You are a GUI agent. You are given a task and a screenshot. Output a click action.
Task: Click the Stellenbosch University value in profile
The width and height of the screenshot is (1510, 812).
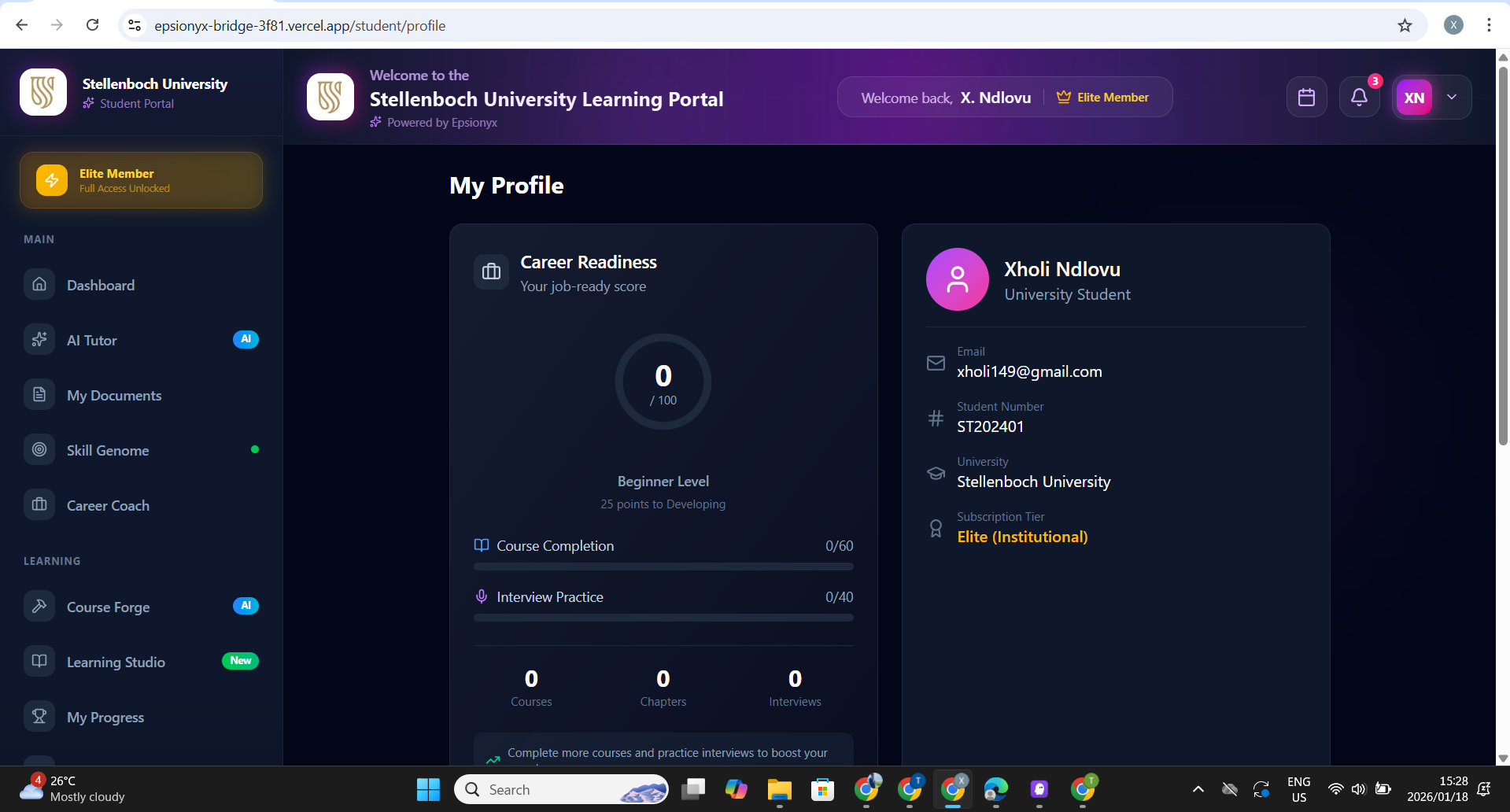coord(1033,482)
